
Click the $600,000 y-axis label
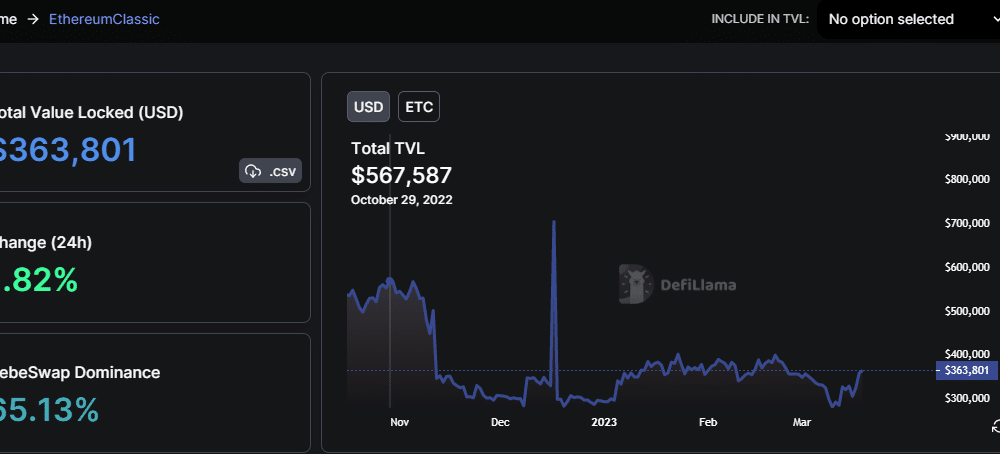point(967,267)
